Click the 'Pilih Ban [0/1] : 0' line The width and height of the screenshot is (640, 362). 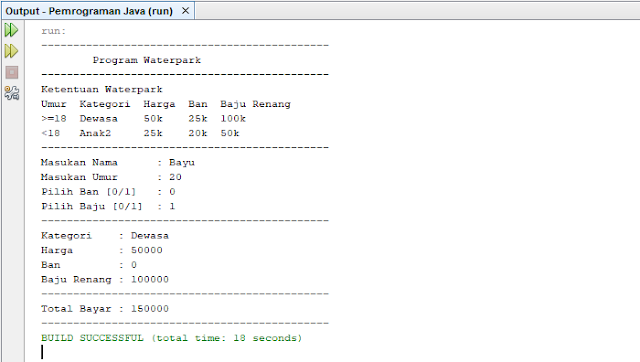108,192
